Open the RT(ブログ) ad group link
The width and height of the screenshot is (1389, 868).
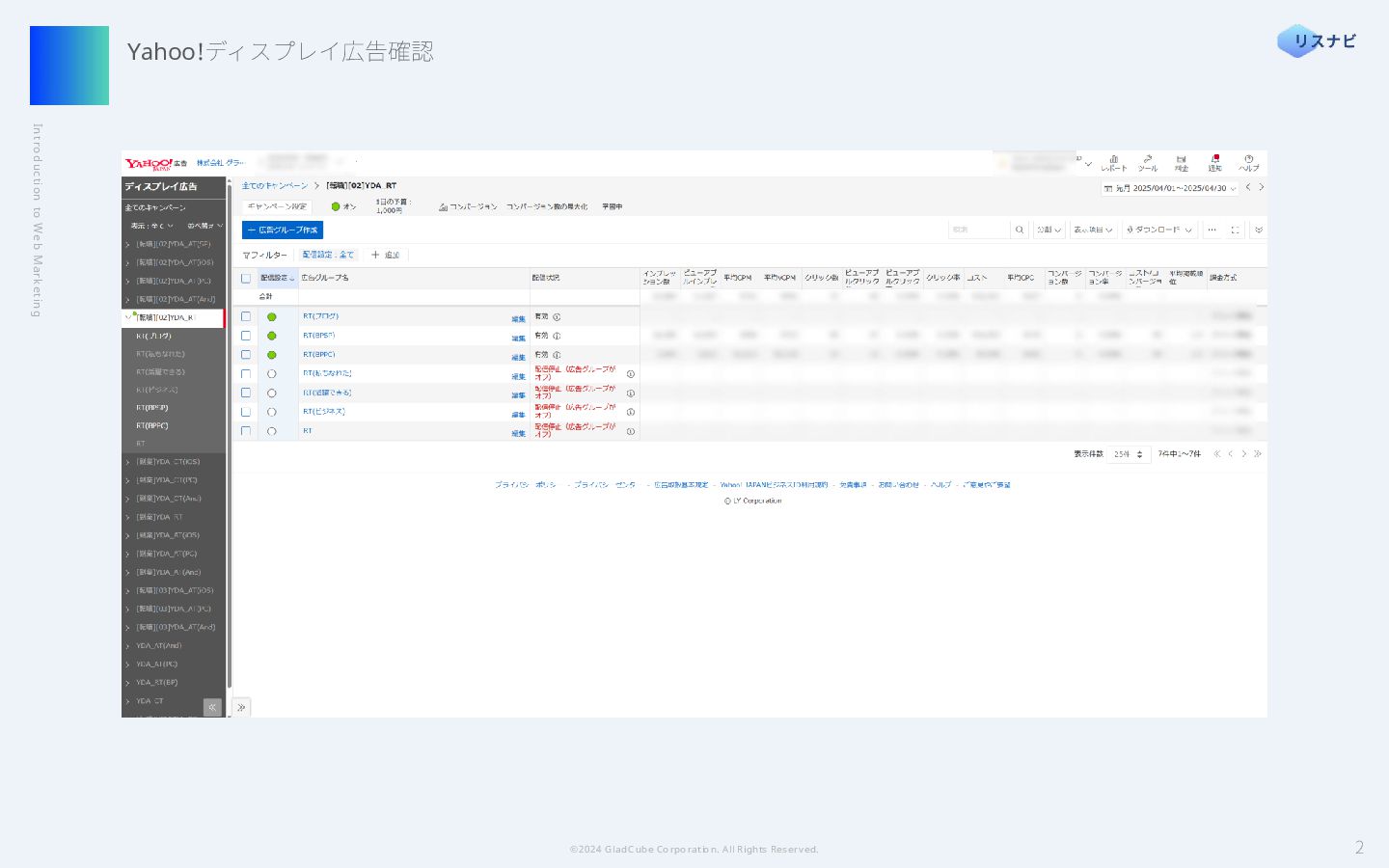[320, 316]
